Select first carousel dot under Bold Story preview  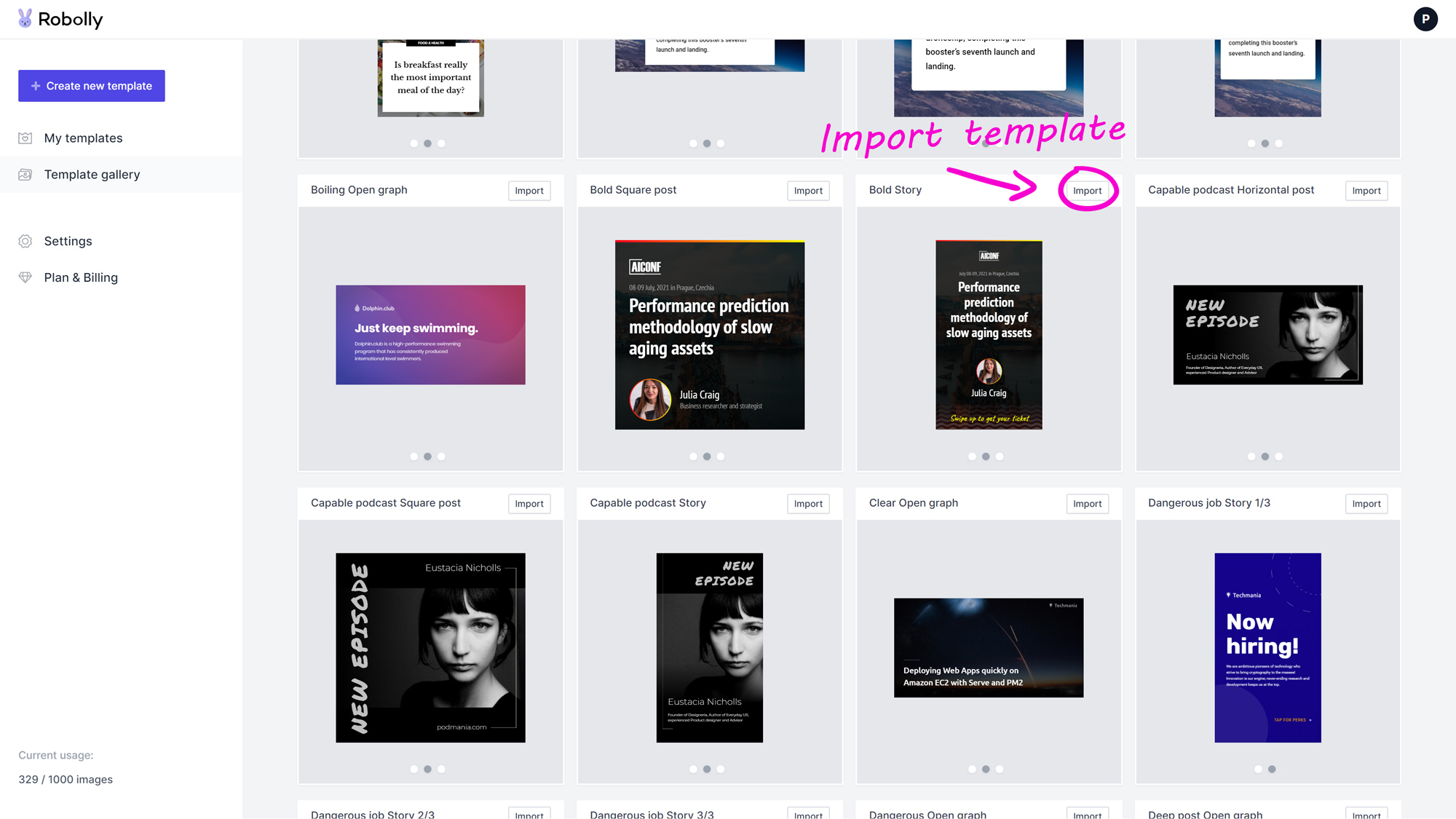point(972,456)
